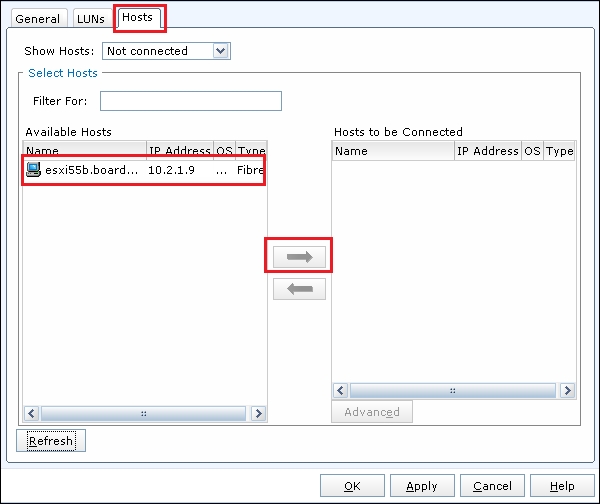This screenshot has height=504, width=600.
Task: Switch to the General tab
Action: pos(38,18)
